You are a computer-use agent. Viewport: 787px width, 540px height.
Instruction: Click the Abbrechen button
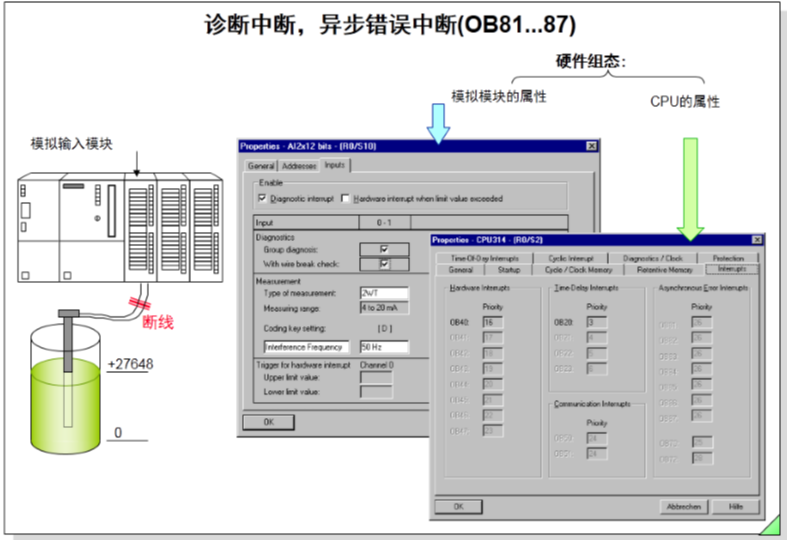(683, 507)
